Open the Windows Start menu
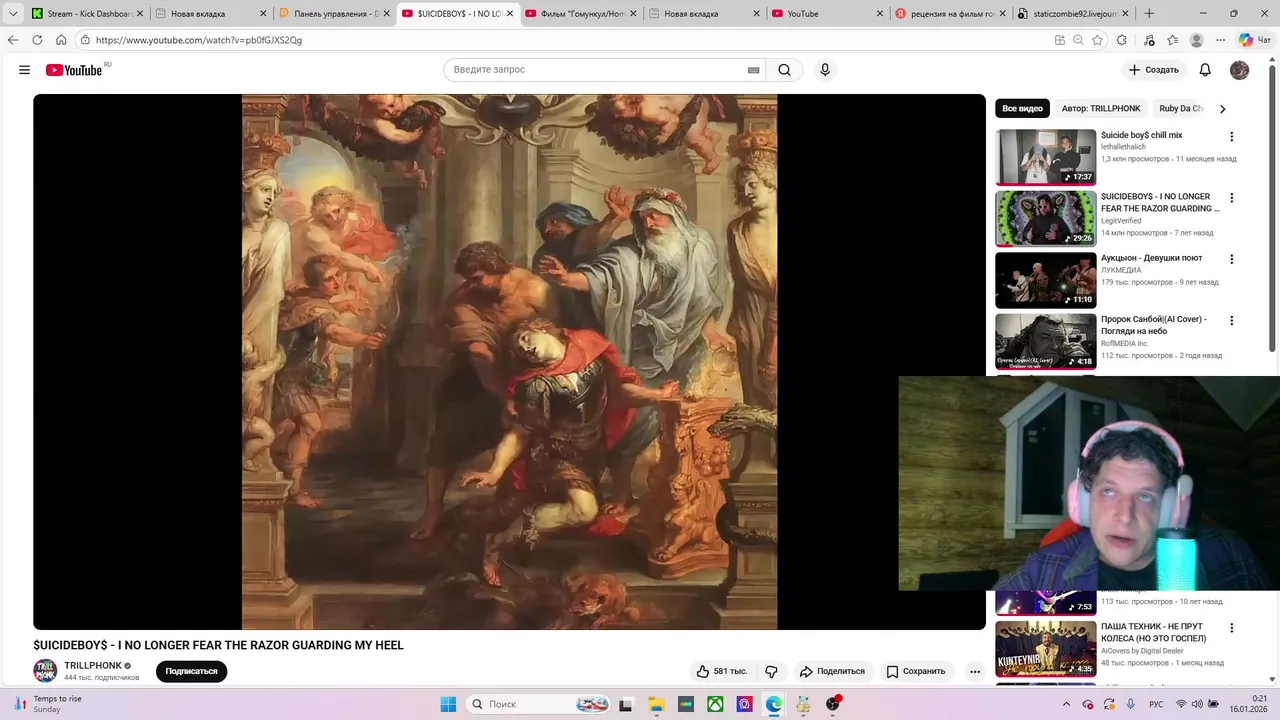 [448, 704]
